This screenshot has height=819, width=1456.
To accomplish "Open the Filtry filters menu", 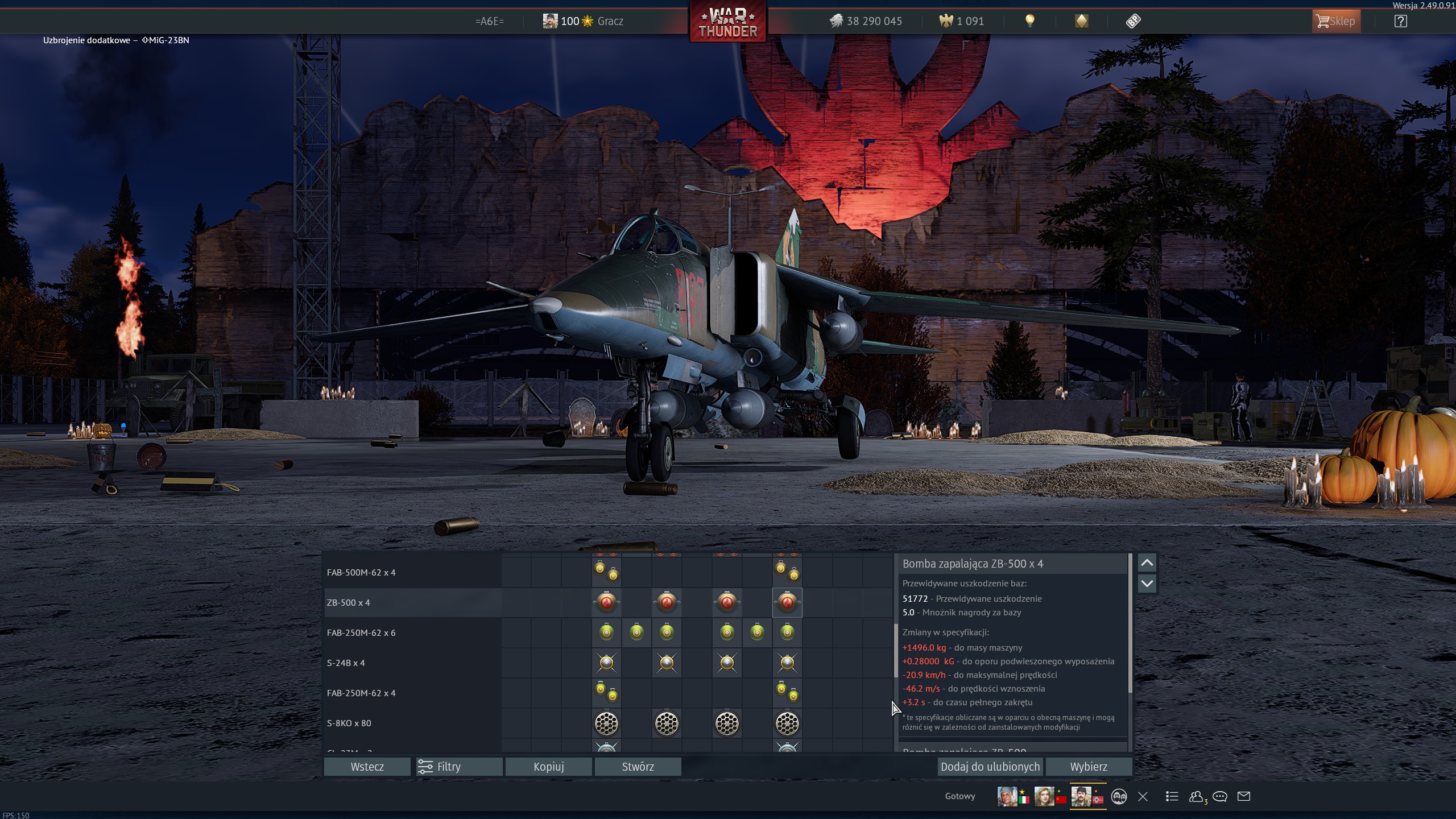I will (x=458, y=767).
